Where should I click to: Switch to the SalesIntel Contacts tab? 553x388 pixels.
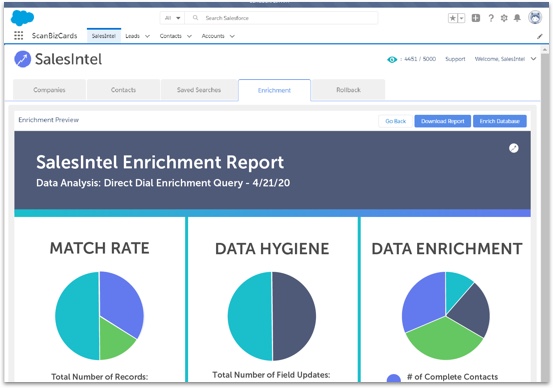(123, 90)
